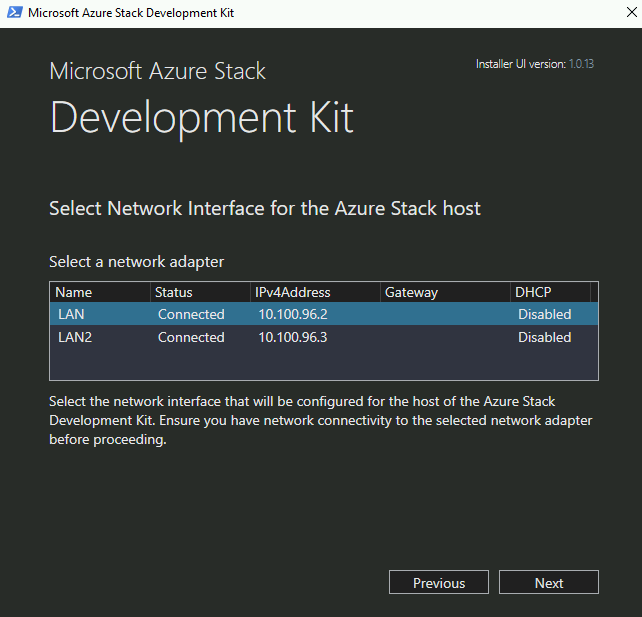
Task: Click the Installer UI version text
Action: pos(535,64)
